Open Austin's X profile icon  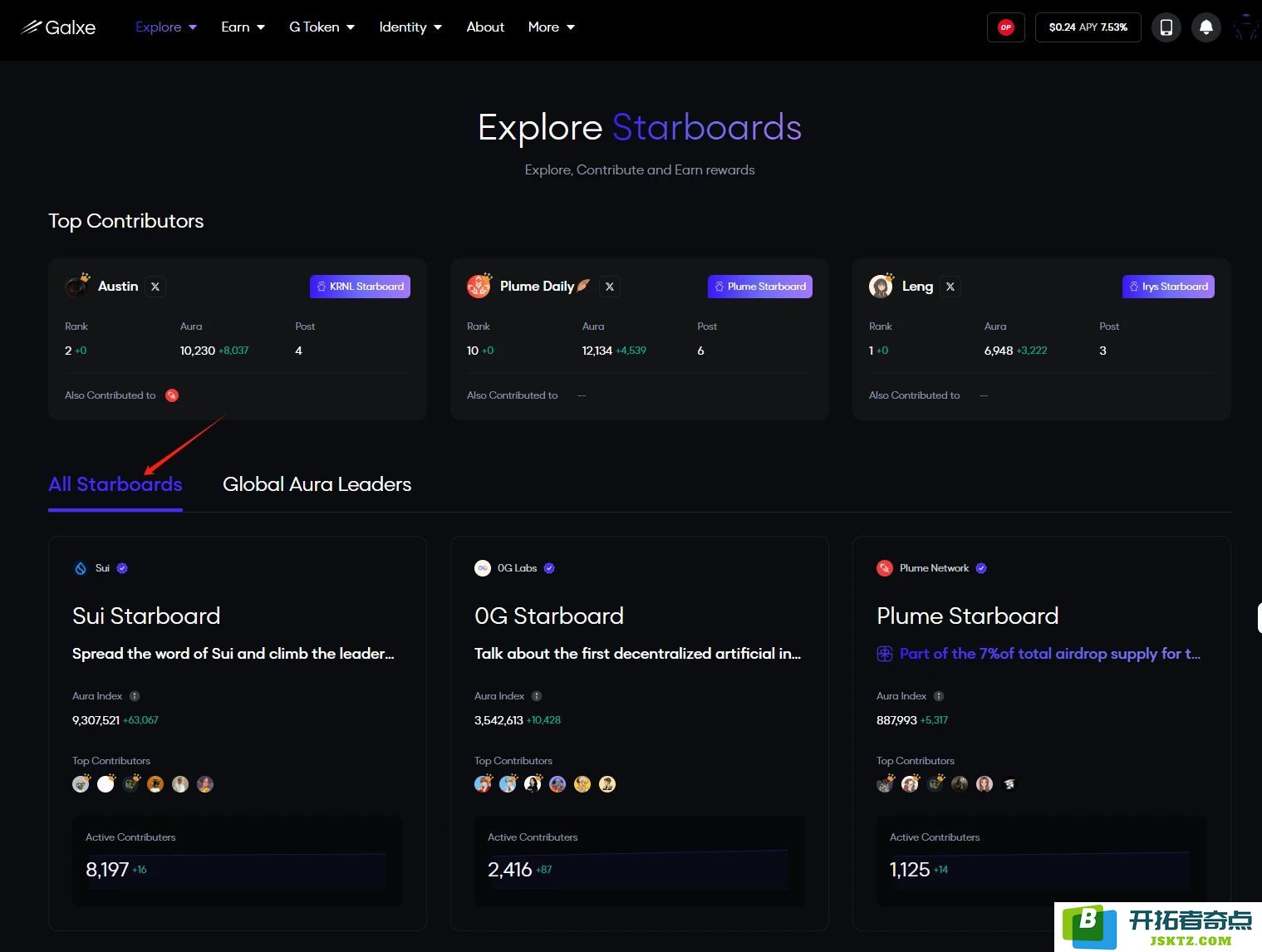[x=155, y=287]
